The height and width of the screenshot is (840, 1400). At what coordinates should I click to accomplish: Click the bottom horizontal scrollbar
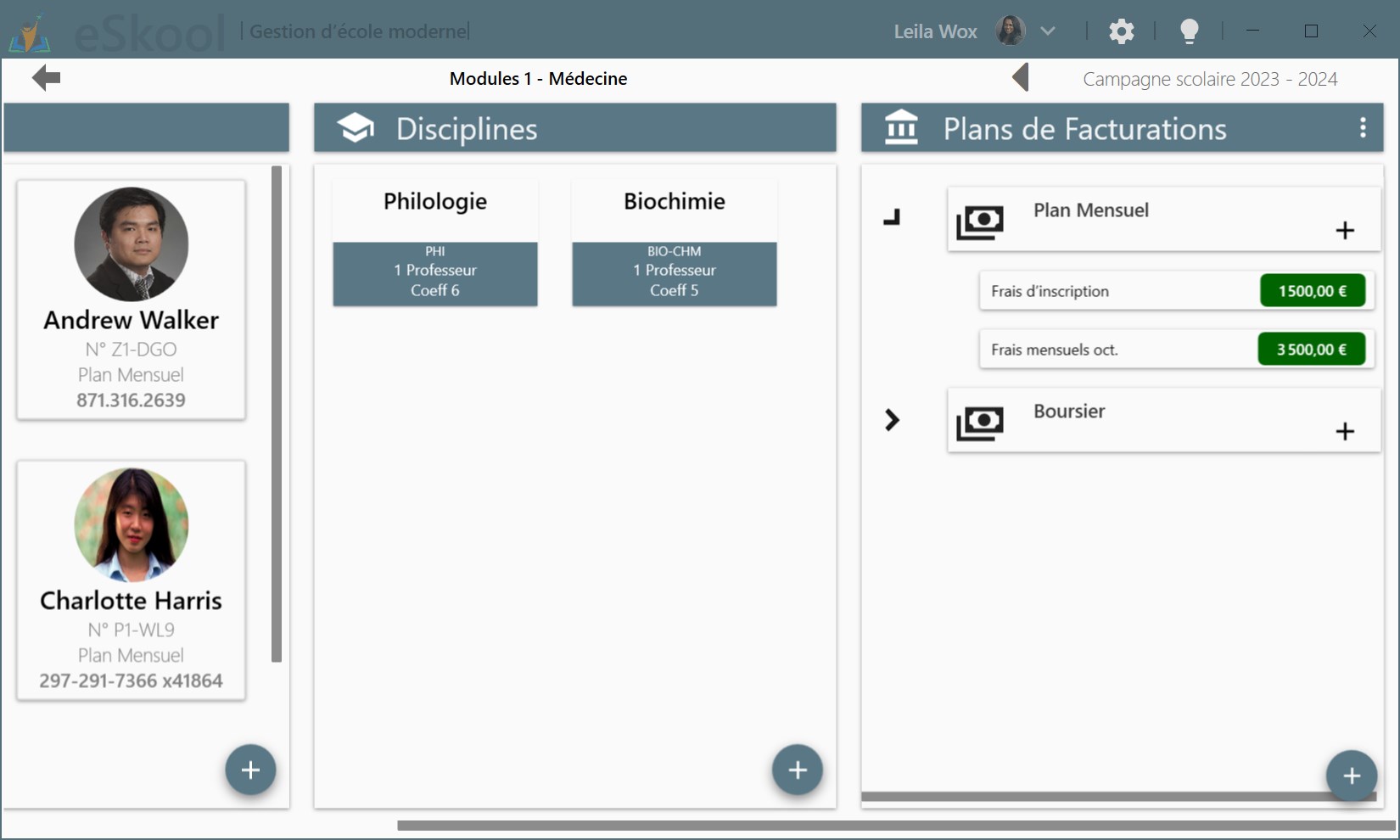896,826
